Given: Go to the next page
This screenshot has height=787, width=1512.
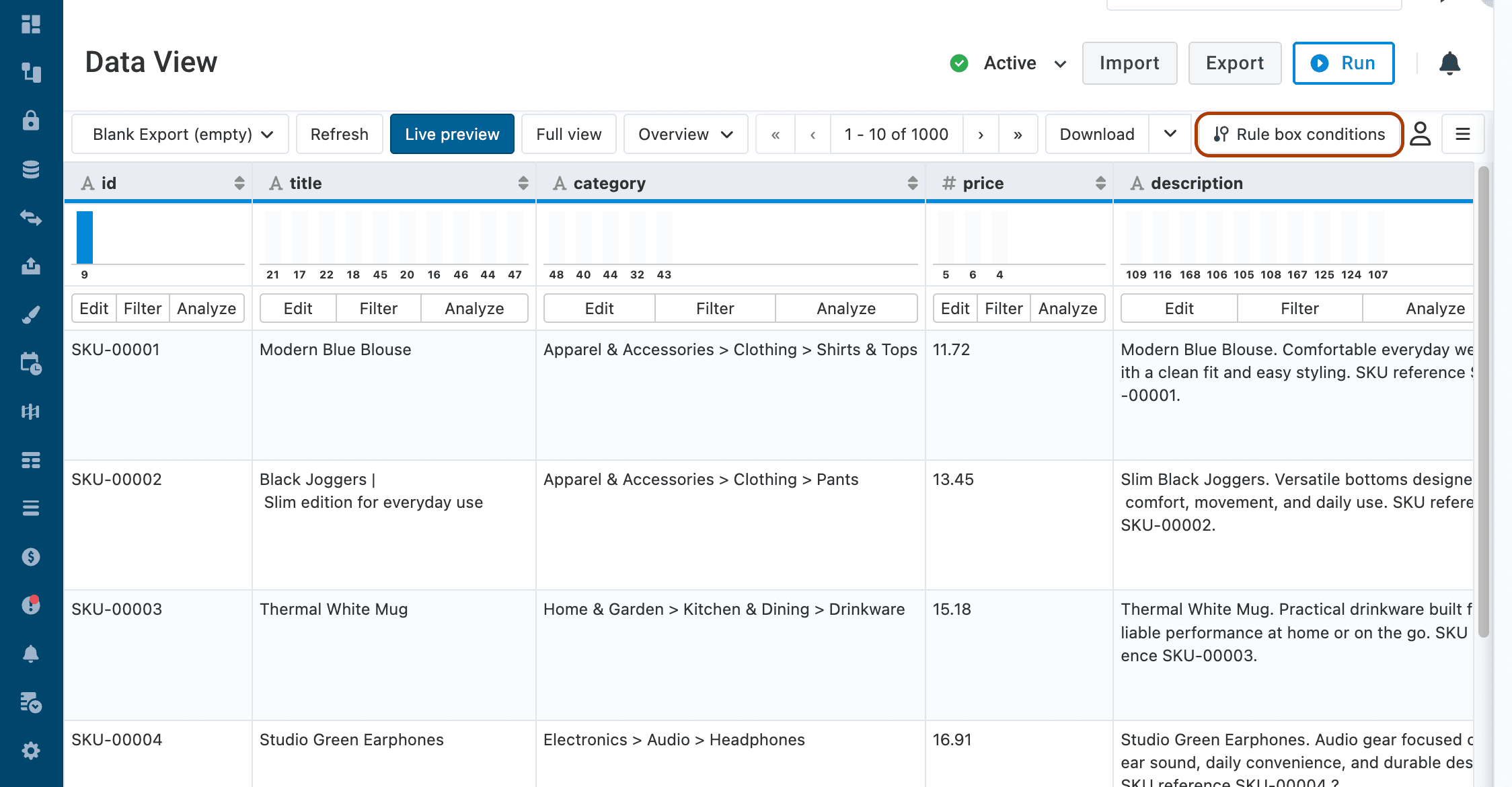Looking at the screenshot, I should [981, 134].
